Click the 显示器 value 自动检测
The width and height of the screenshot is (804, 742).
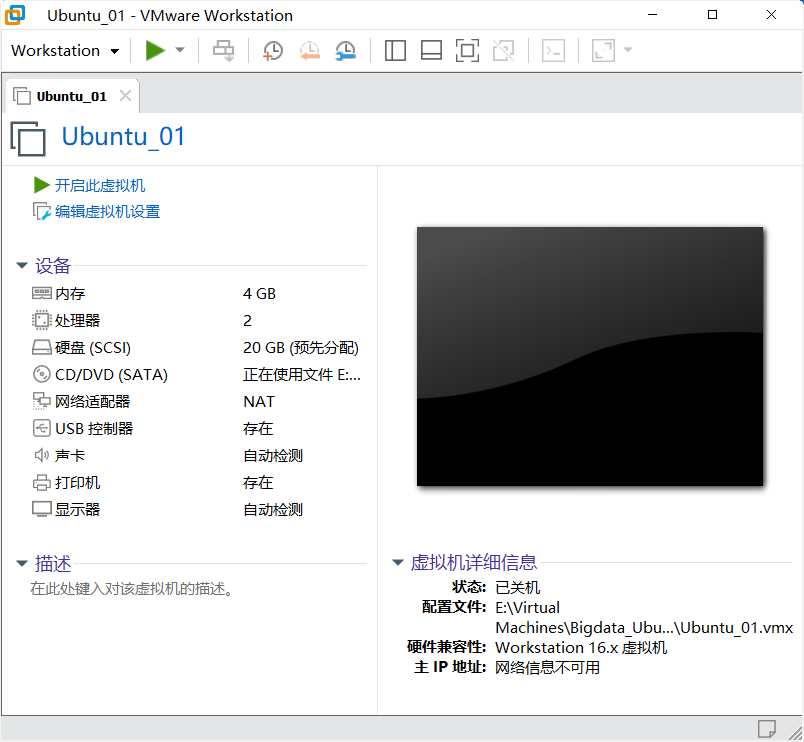[x=273, y=510]
